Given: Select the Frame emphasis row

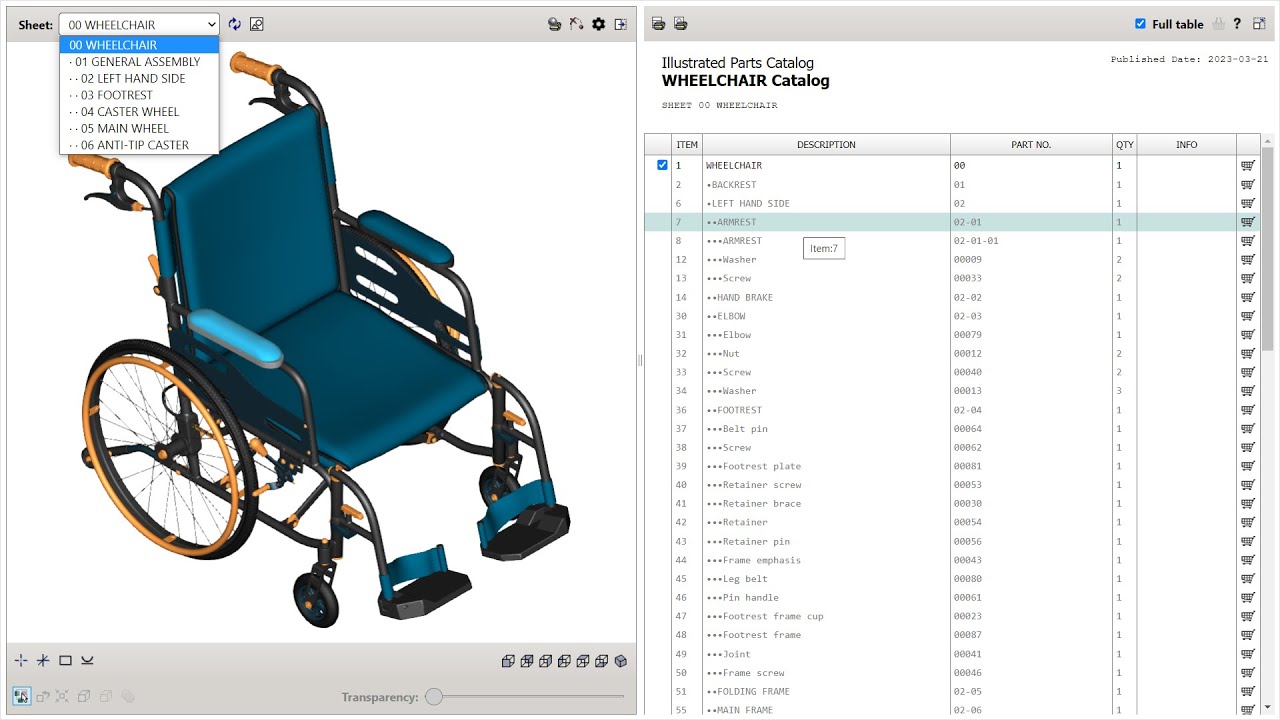Looking at the screenshot, I should [952, 560].
